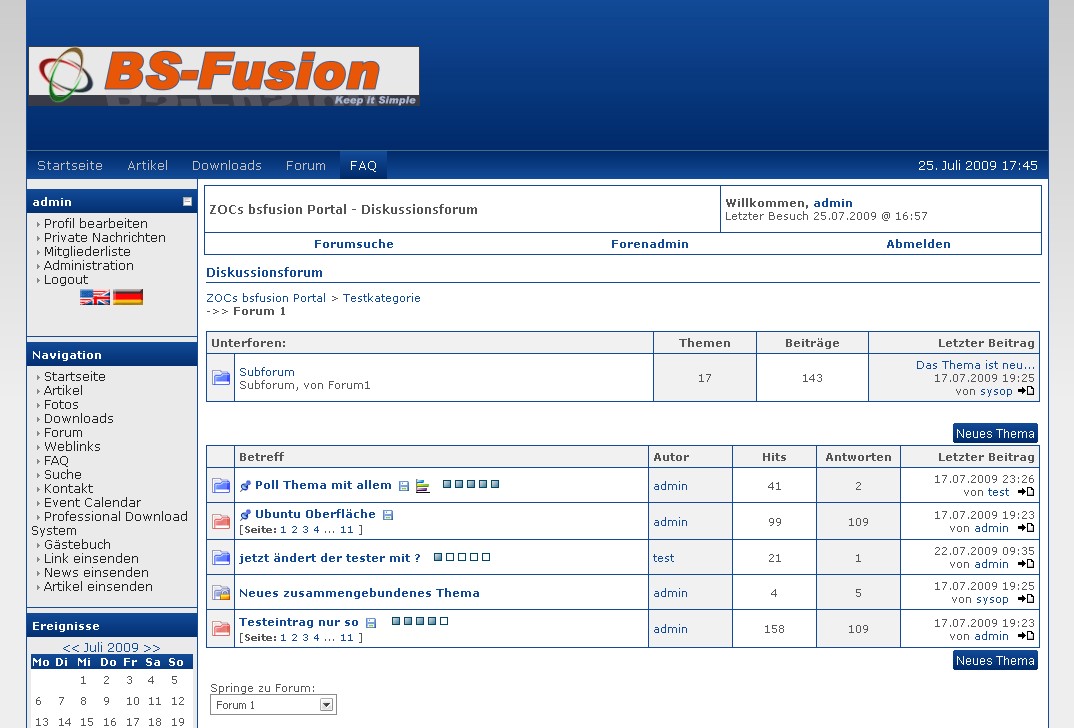Viewport: 1074px width, 728px height.
Task: Collapse the admin panel with minus button
Action: [187, 202]
